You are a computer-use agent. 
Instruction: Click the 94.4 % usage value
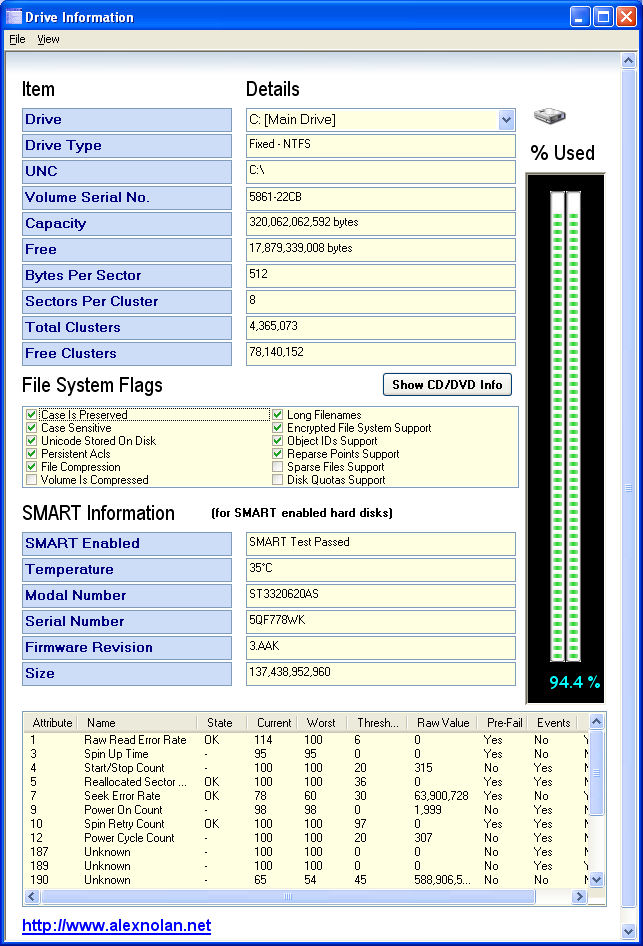[574, 682]
